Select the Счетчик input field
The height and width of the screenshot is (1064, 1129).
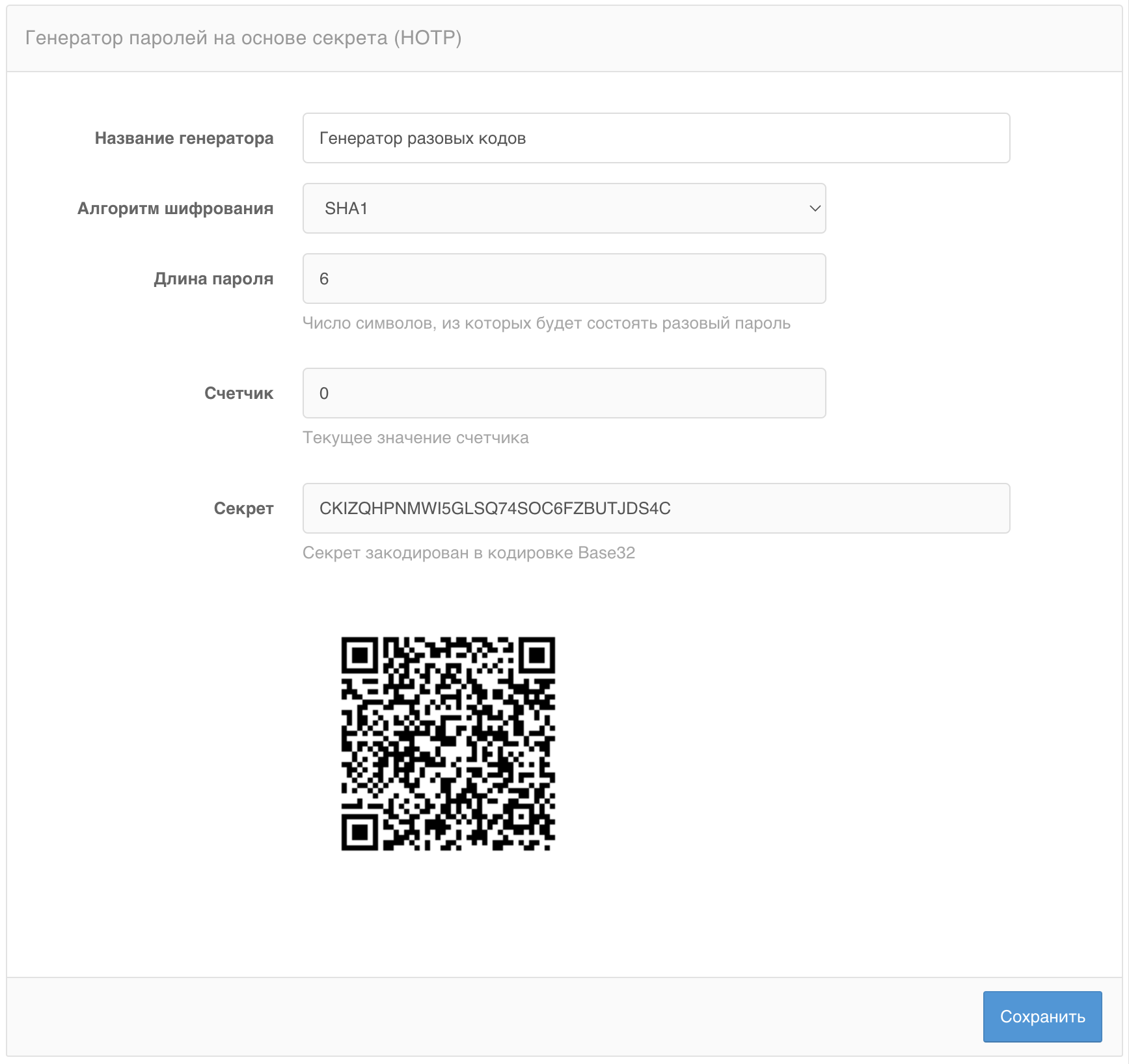564,393
